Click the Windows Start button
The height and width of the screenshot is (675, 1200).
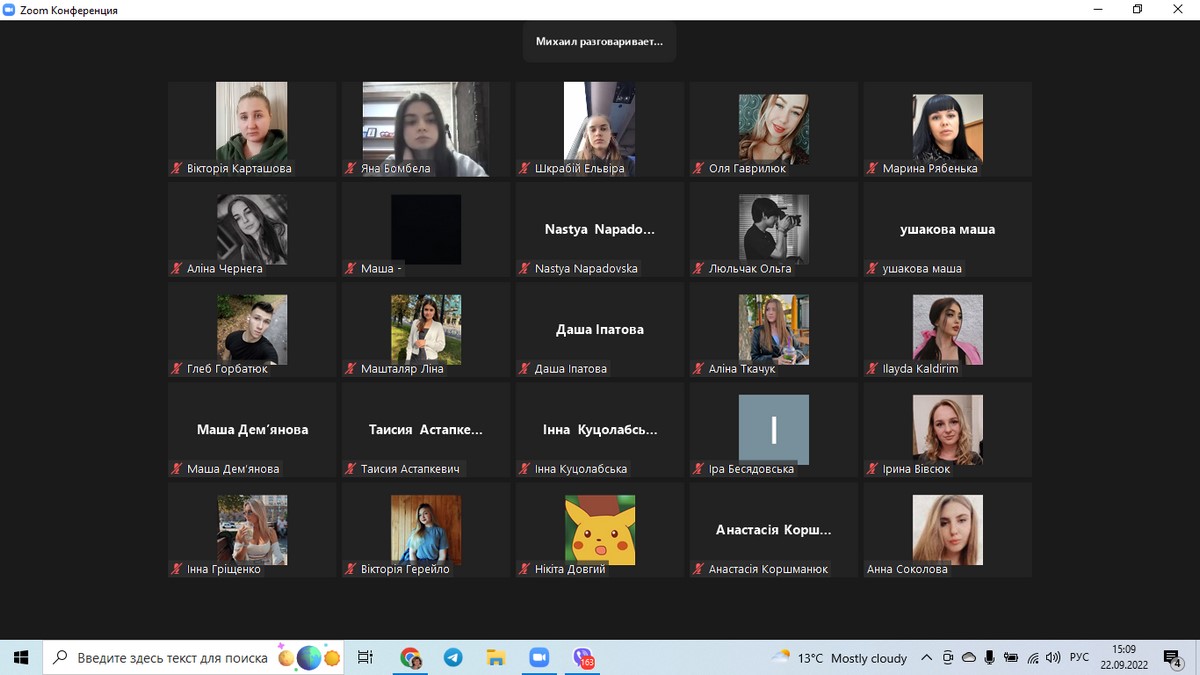21,657
